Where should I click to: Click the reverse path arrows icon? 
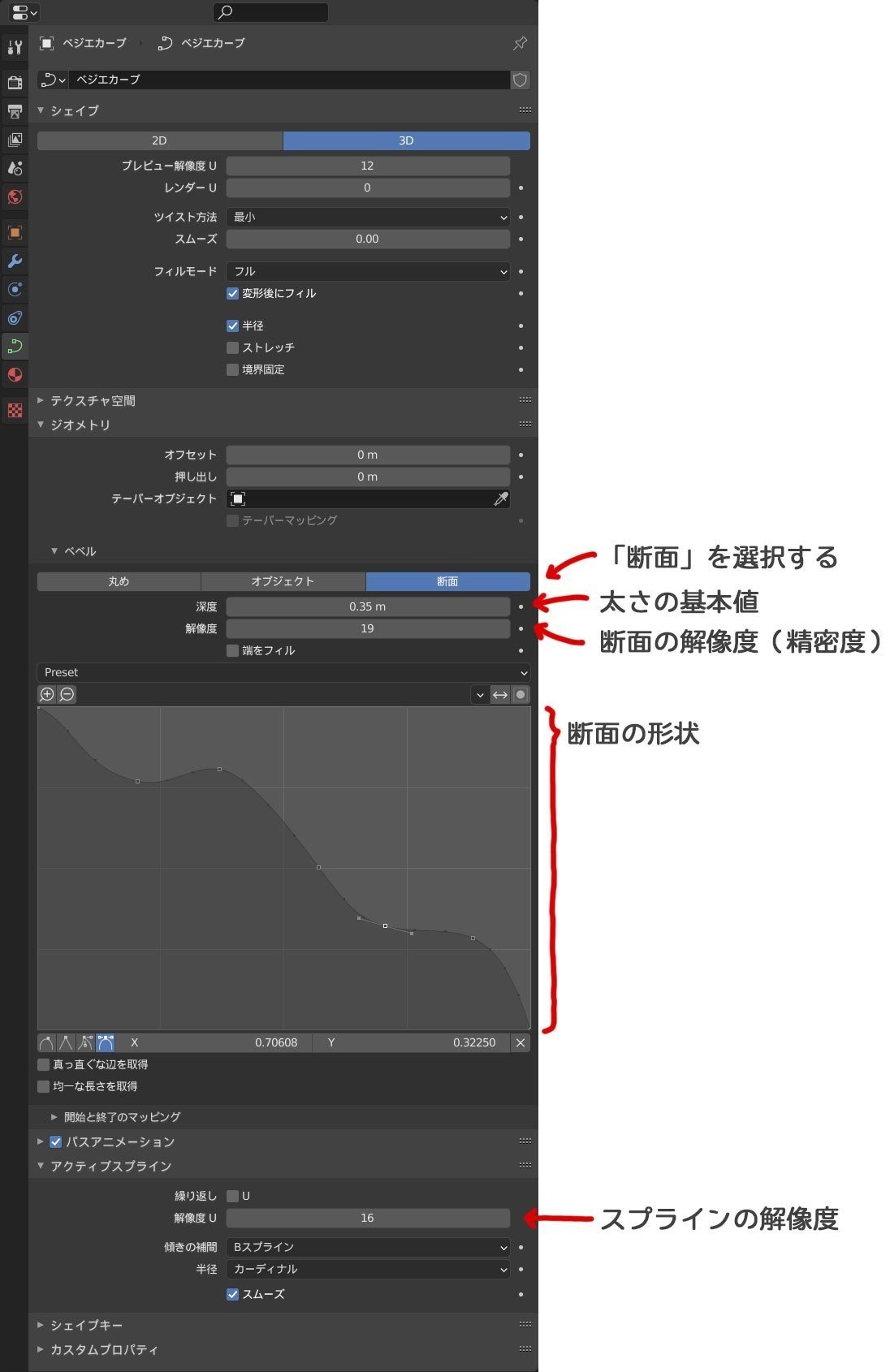[500, 694]
